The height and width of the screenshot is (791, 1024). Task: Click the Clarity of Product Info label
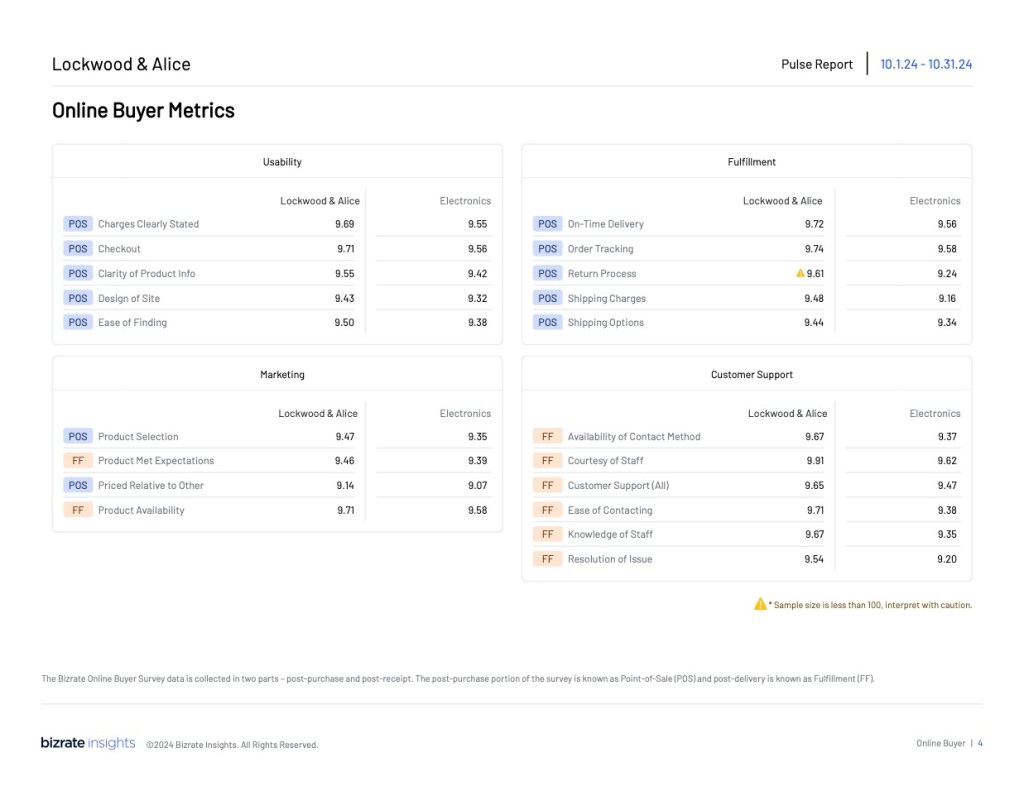pos(146,274)
